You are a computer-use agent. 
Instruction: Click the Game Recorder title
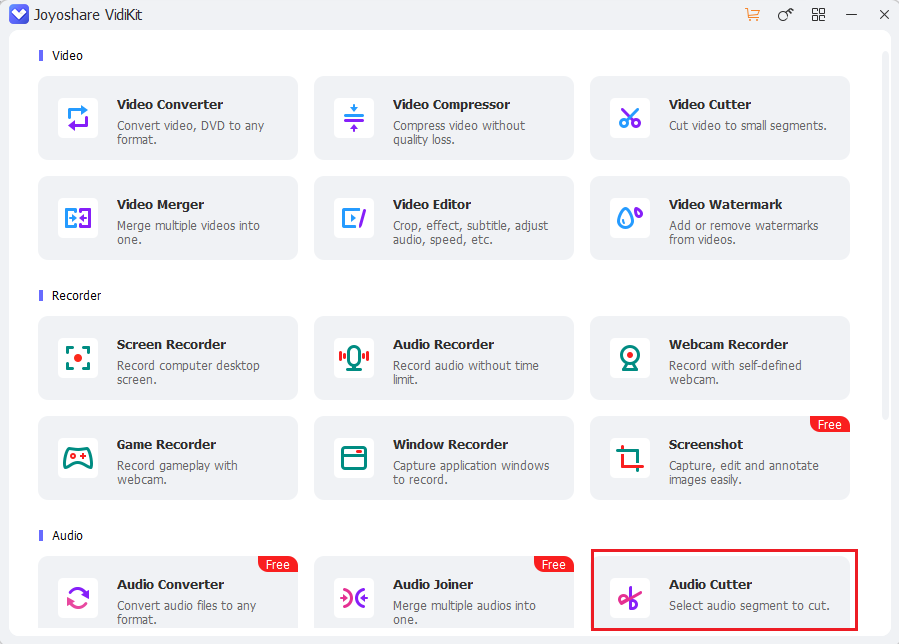[166, 444]
